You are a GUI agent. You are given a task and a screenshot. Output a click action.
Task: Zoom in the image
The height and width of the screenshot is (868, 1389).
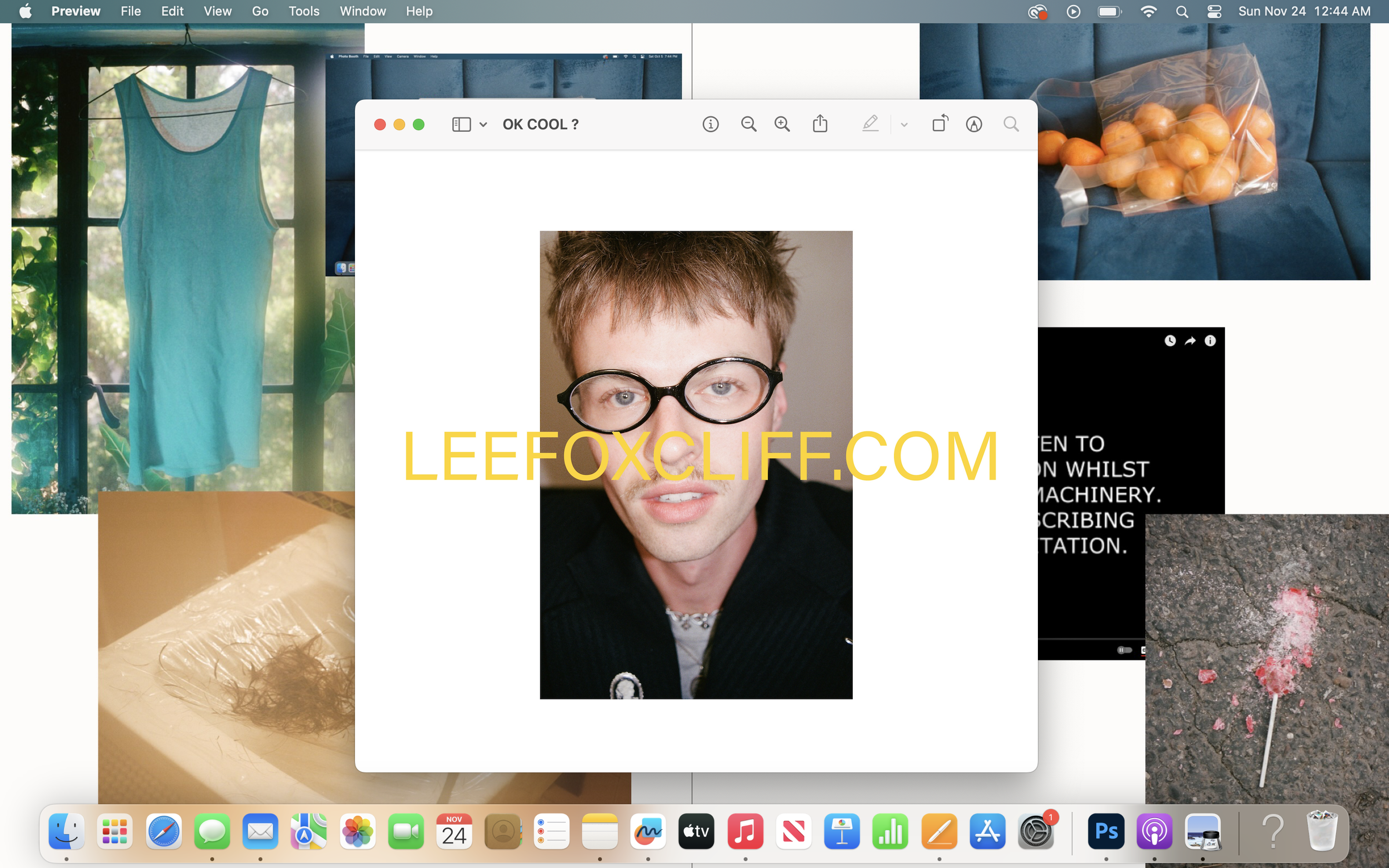click(782, 124)
